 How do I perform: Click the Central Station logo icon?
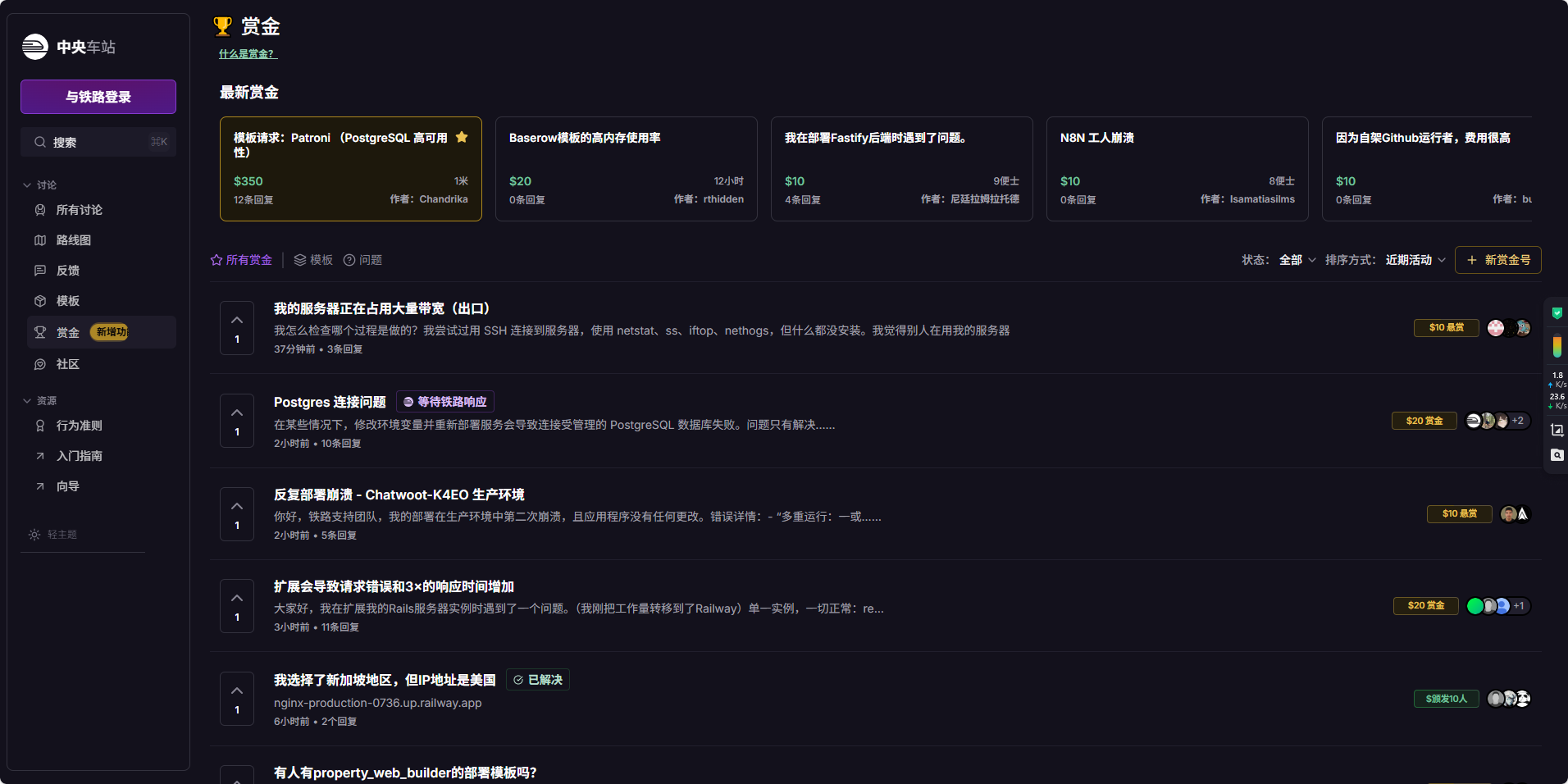[x=35, y=47]
